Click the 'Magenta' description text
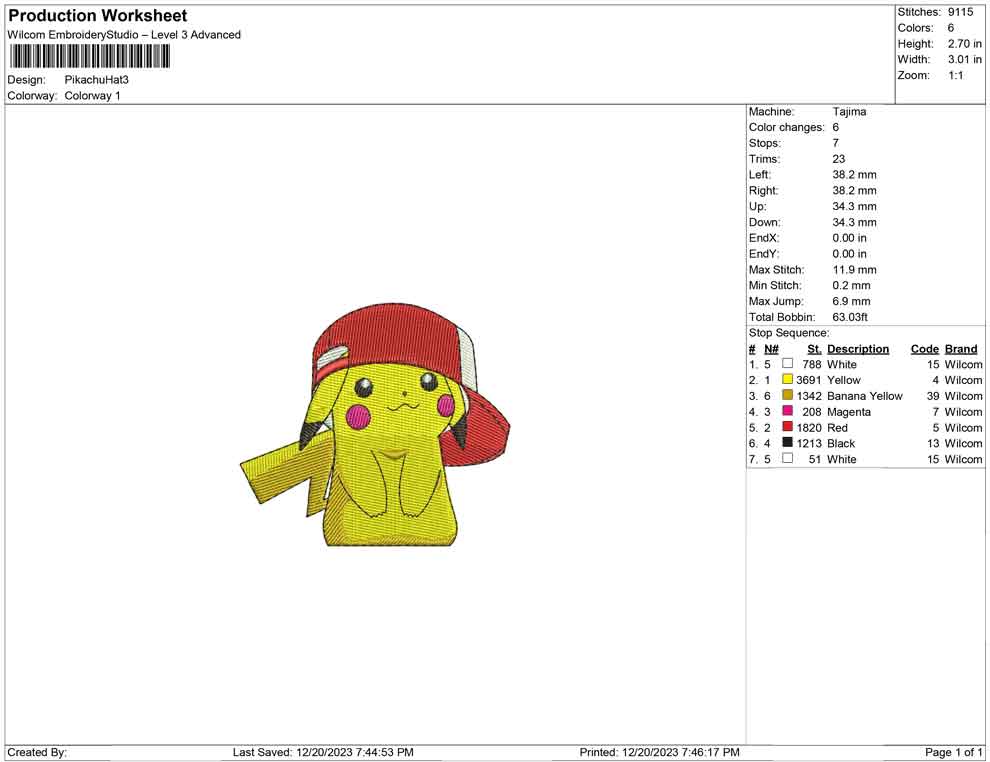Screen dimensions: 990x762 [849, 412]
